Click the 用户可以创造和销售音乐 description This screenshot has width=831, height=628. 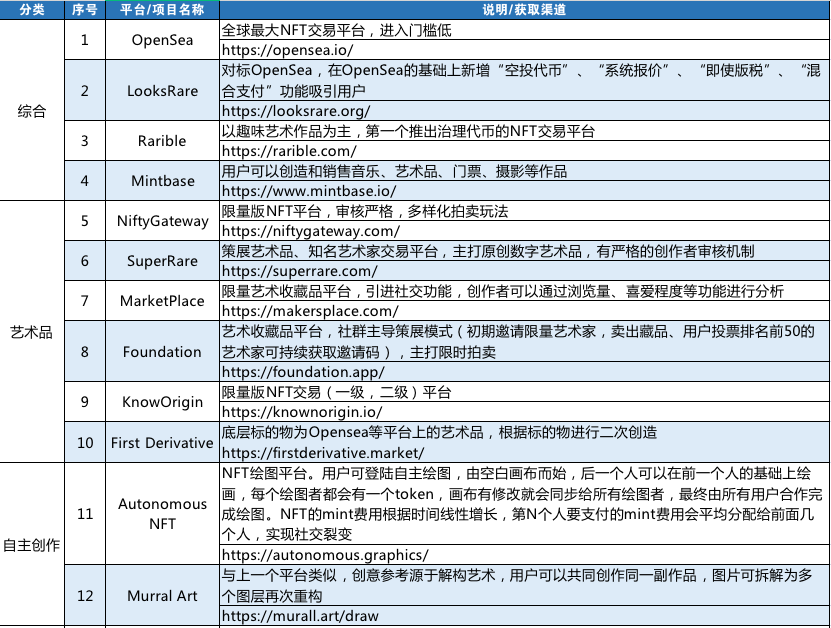(524, 171)
